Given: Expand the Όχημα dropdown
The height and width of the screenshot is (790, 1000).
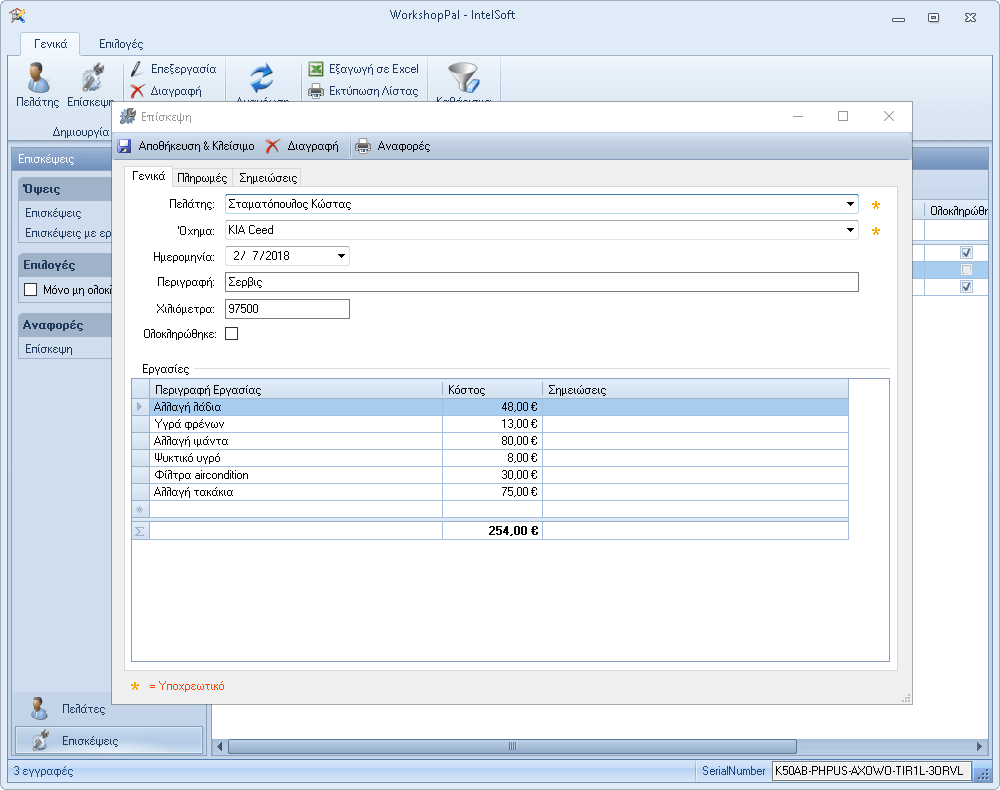Looking at the screenshot, I should click(x=850, y=230).
